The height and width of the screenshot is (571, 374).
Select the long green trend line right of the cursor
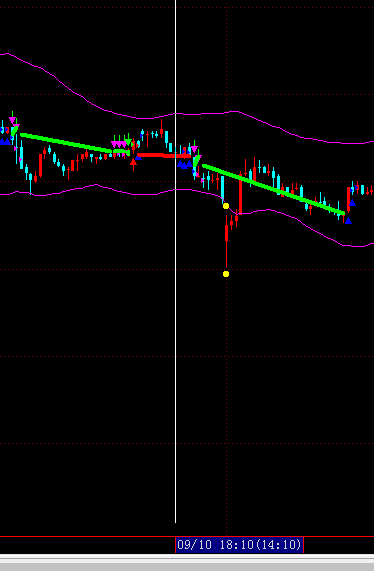coord(273,189)
